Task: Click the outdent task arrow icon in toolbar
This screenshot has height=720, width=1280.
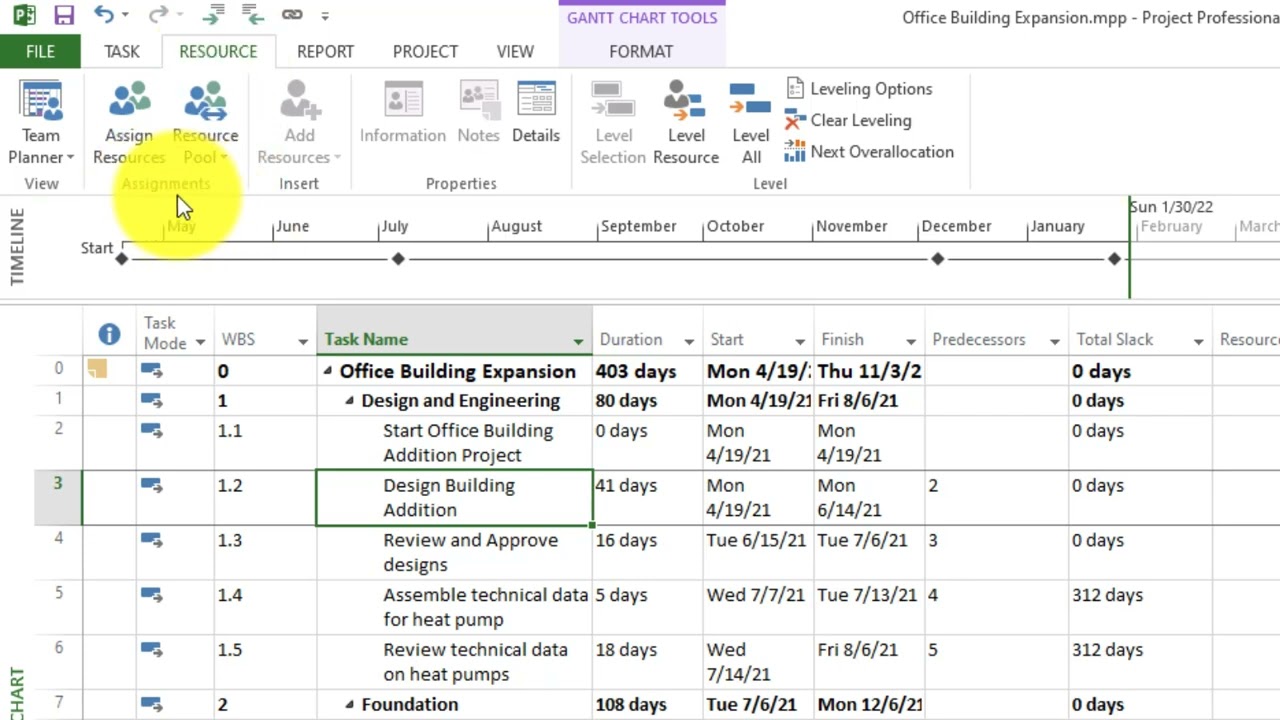Action: pos(253,15)
